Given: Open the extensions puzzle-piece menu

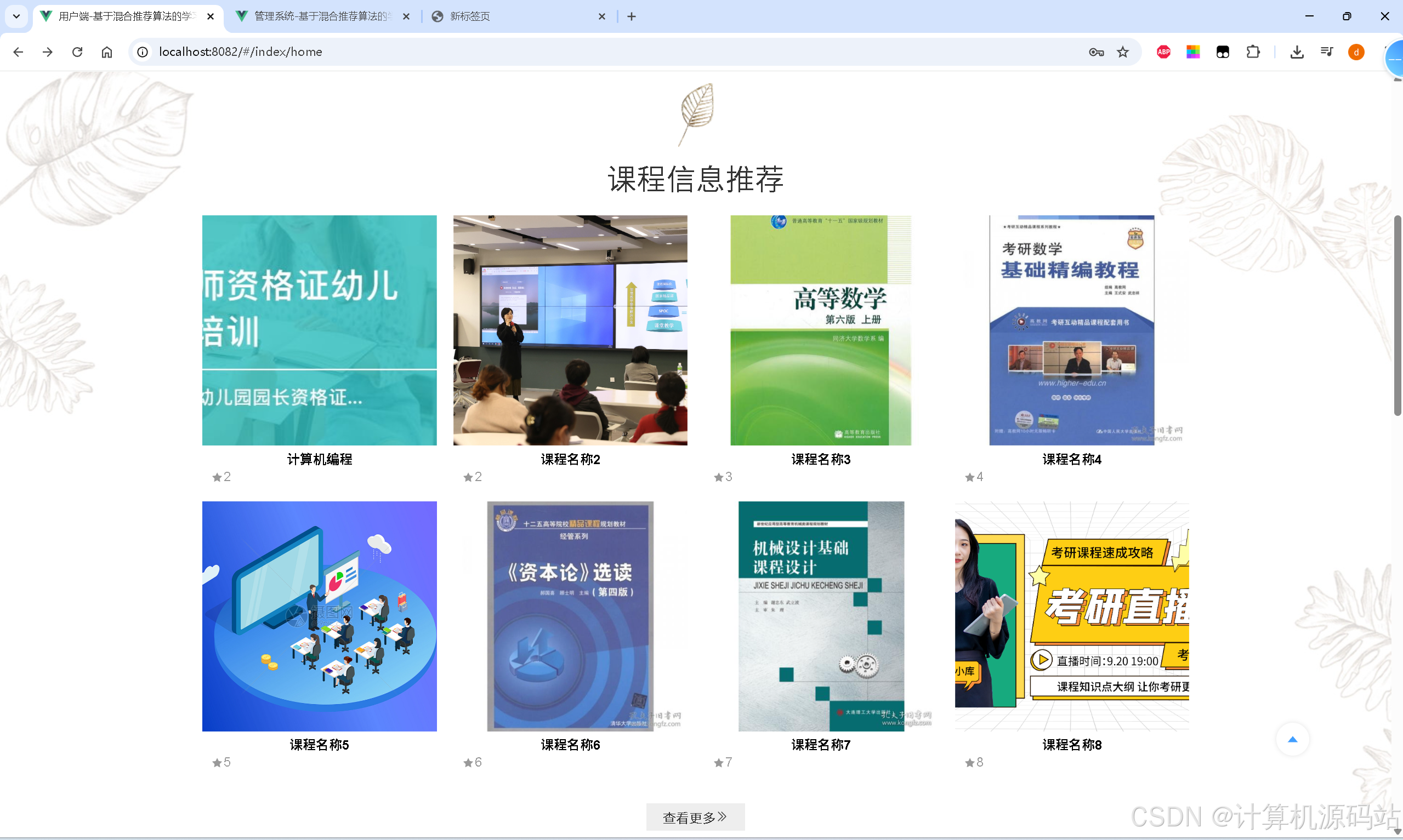Looking at the screenshot, I should (1253, 52).
